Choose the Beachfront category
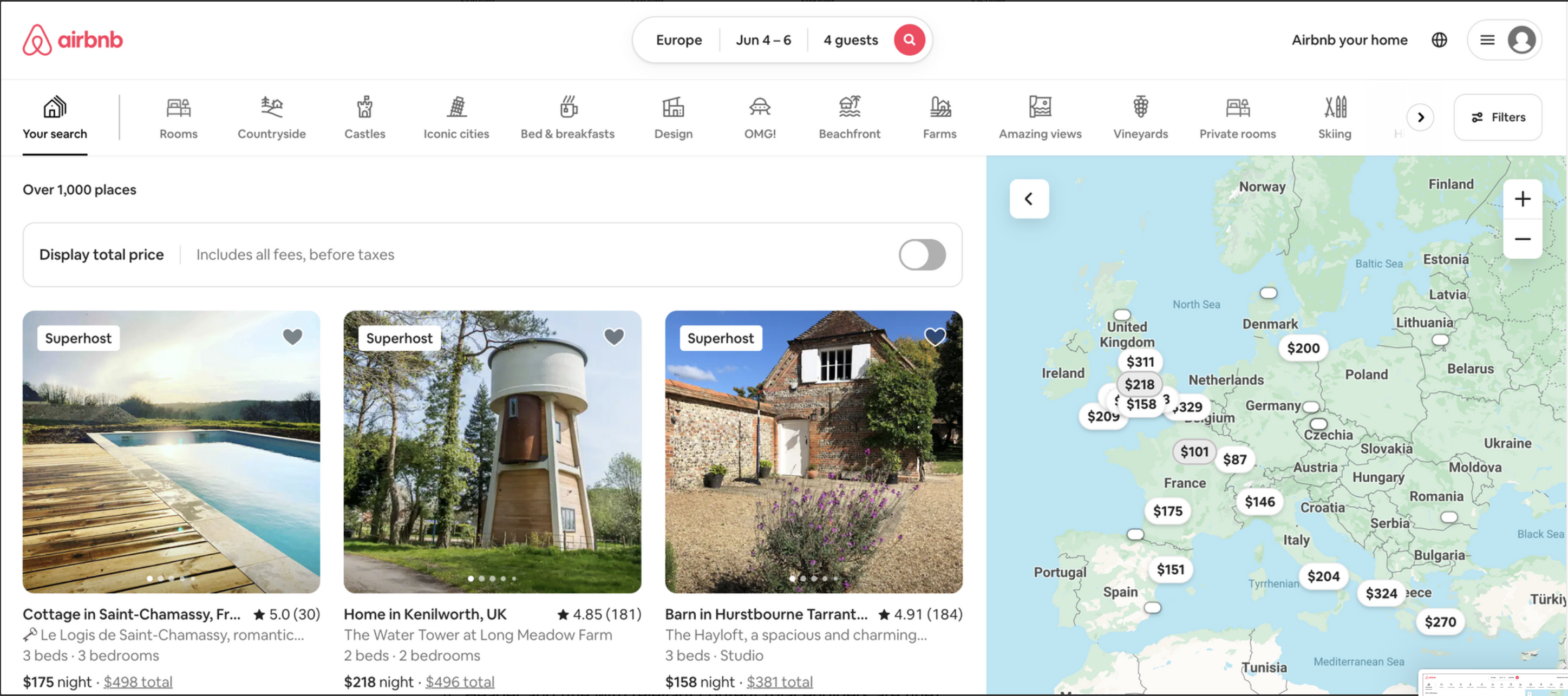 tap(849, 108)
